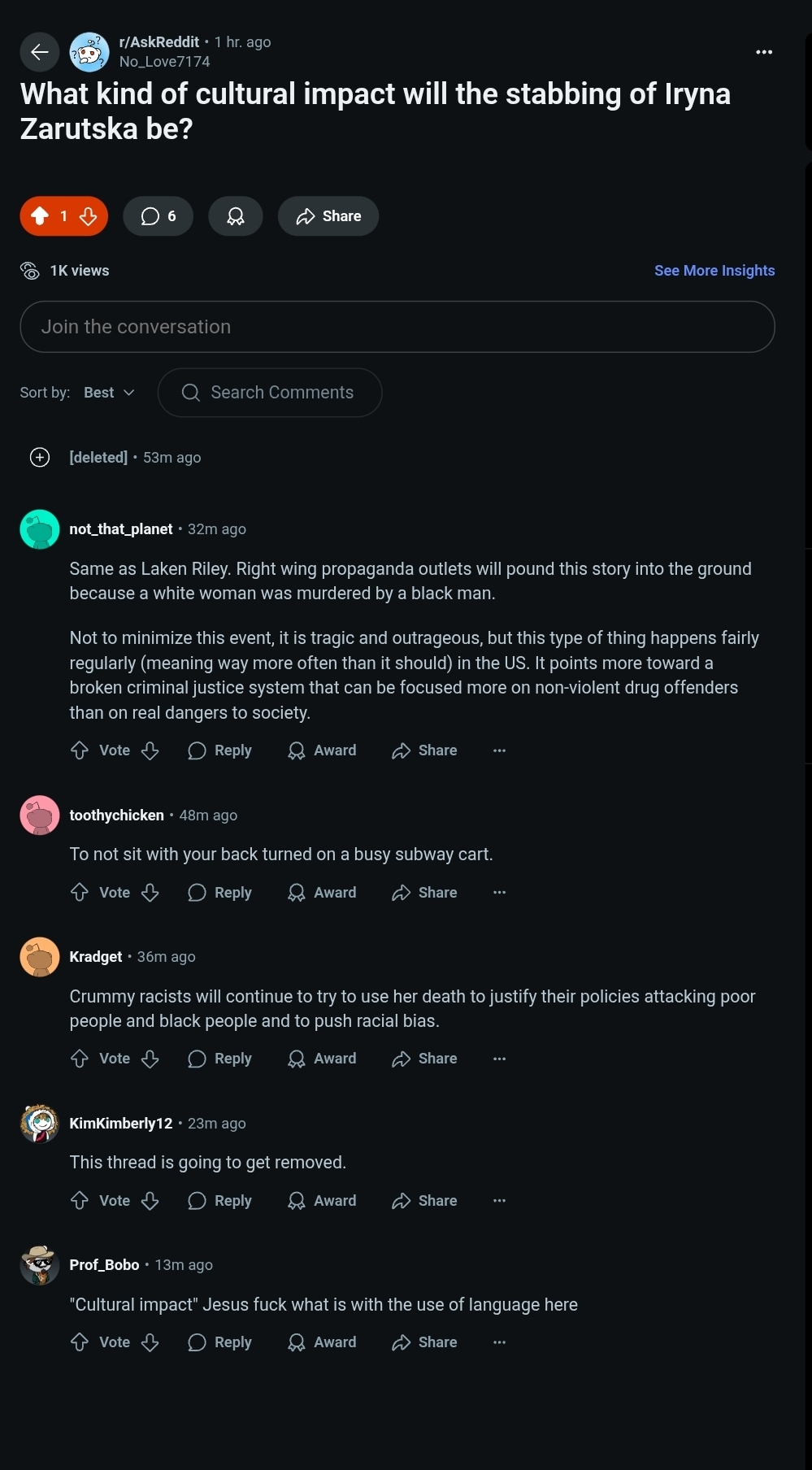Give an award to the post
The image size is (812, 1470).
click(235, 216)
